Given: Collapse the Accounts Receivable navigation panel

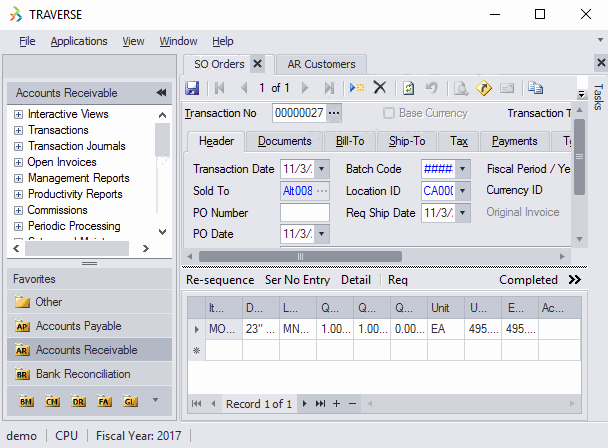Looking at the screenshot, I should (x=161, y=93).
